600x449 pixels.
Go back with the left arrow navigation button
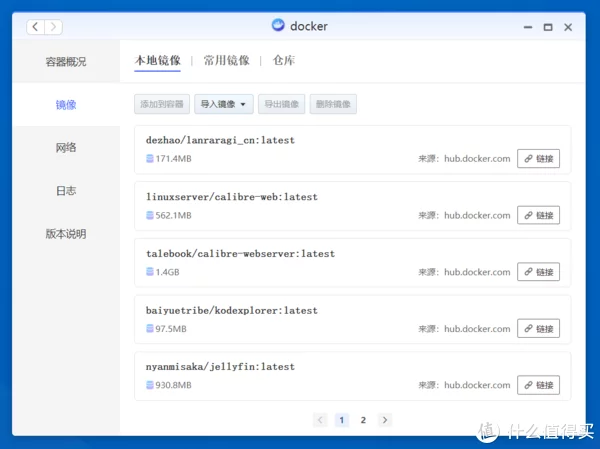(35, 27)
